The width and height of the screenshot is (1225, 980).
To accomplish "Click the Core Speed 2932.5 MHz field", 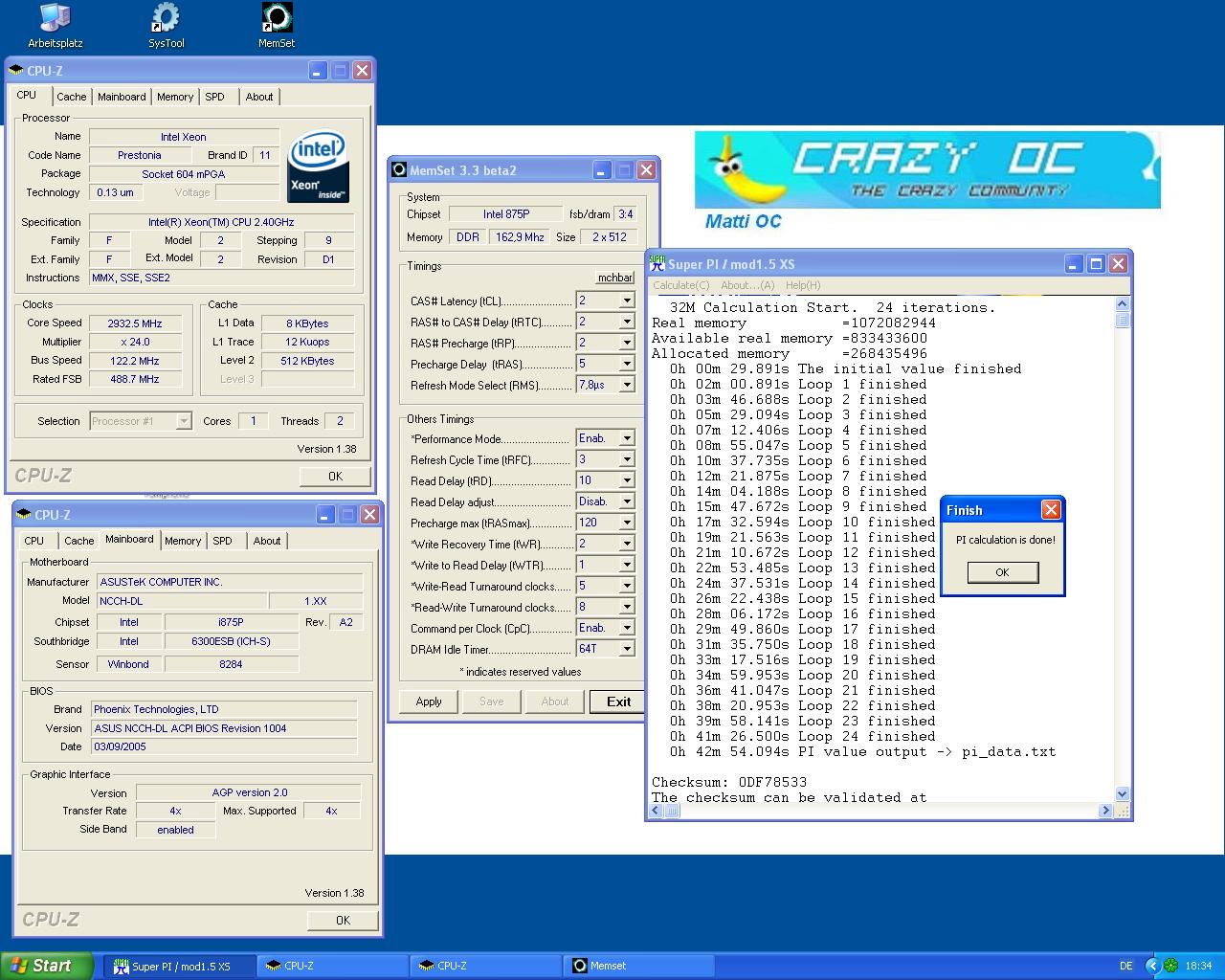I will click(135, 323).
